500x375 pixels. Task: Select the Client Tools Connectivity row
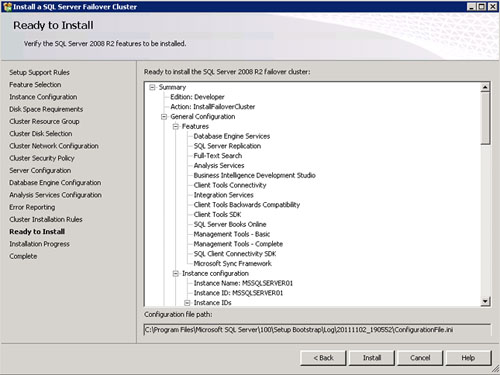pos(230,185)
